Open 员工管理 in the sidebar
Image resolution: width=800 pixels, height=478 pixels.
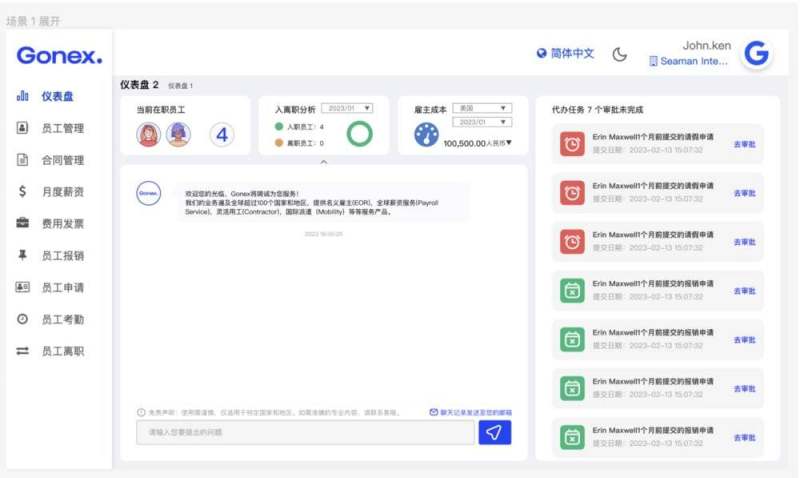tap(62, 128)
